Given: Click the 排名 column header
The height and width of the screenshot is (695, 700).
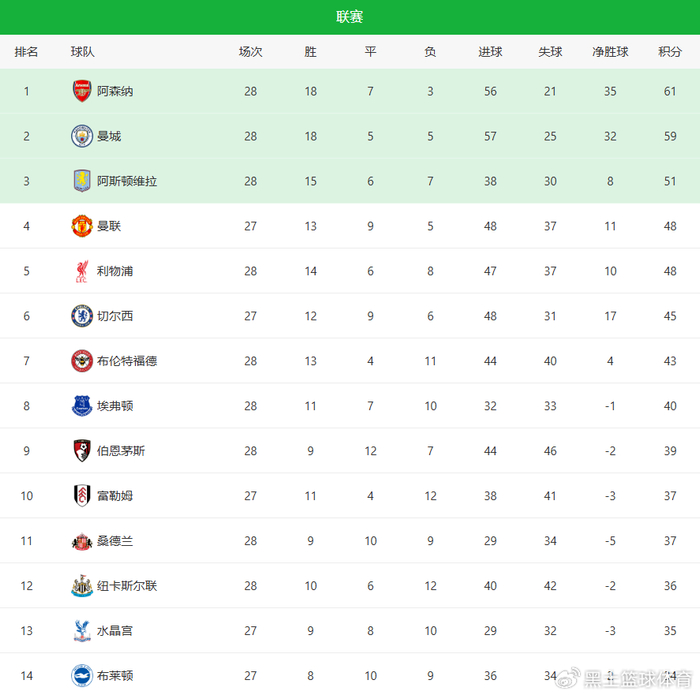Looking at the screenshot, I should click(x=27, y=52).
